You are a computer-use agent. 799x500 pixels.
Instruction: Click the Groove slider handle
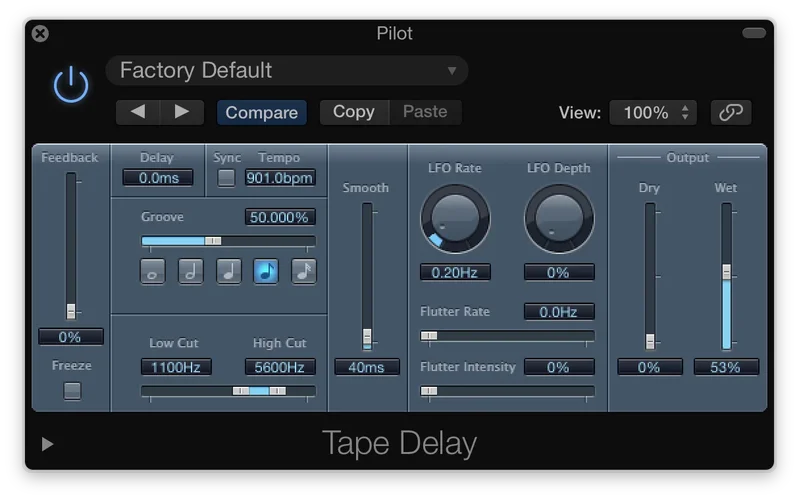213,241
